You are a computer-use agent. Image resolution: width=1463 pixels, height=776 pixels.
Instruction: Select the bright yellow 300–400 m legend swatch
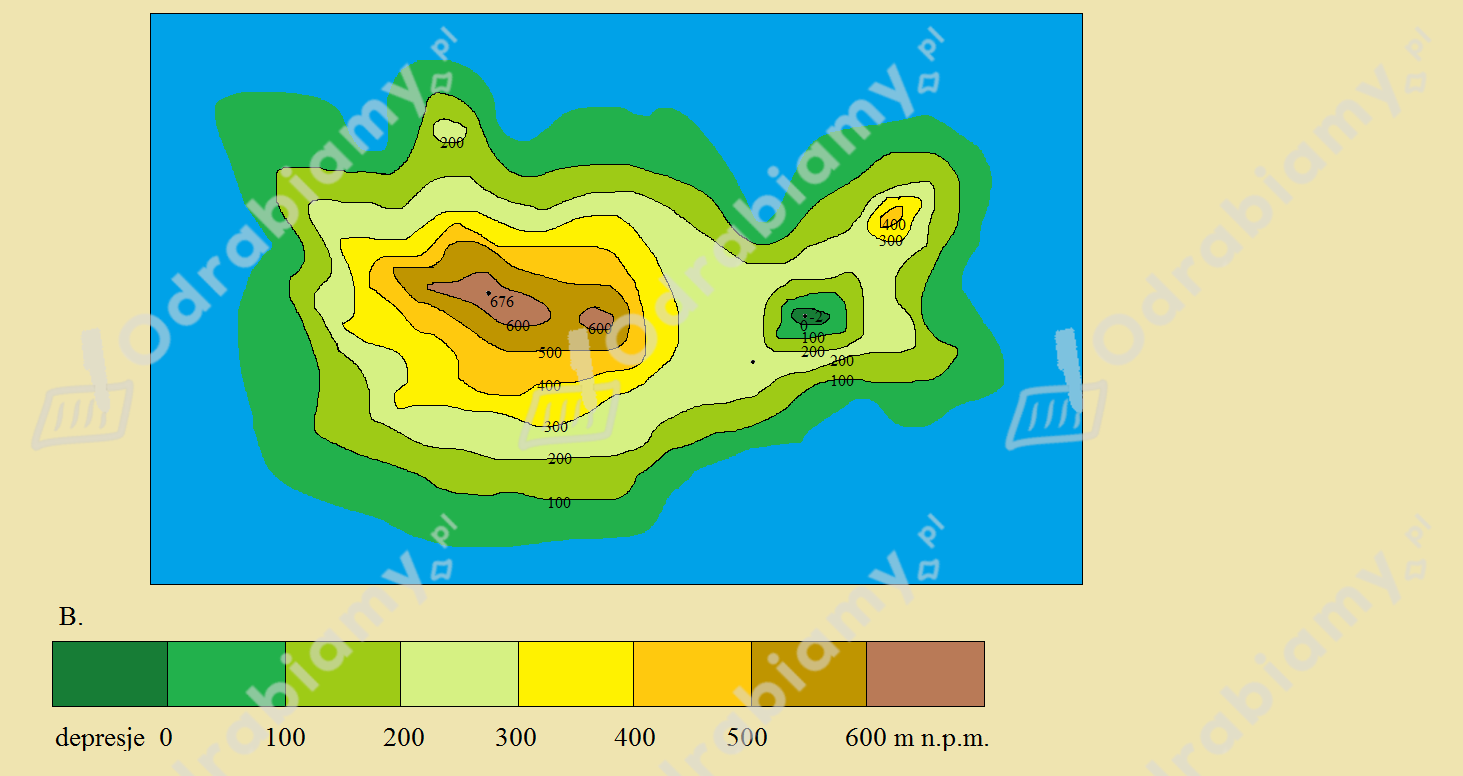576,674
